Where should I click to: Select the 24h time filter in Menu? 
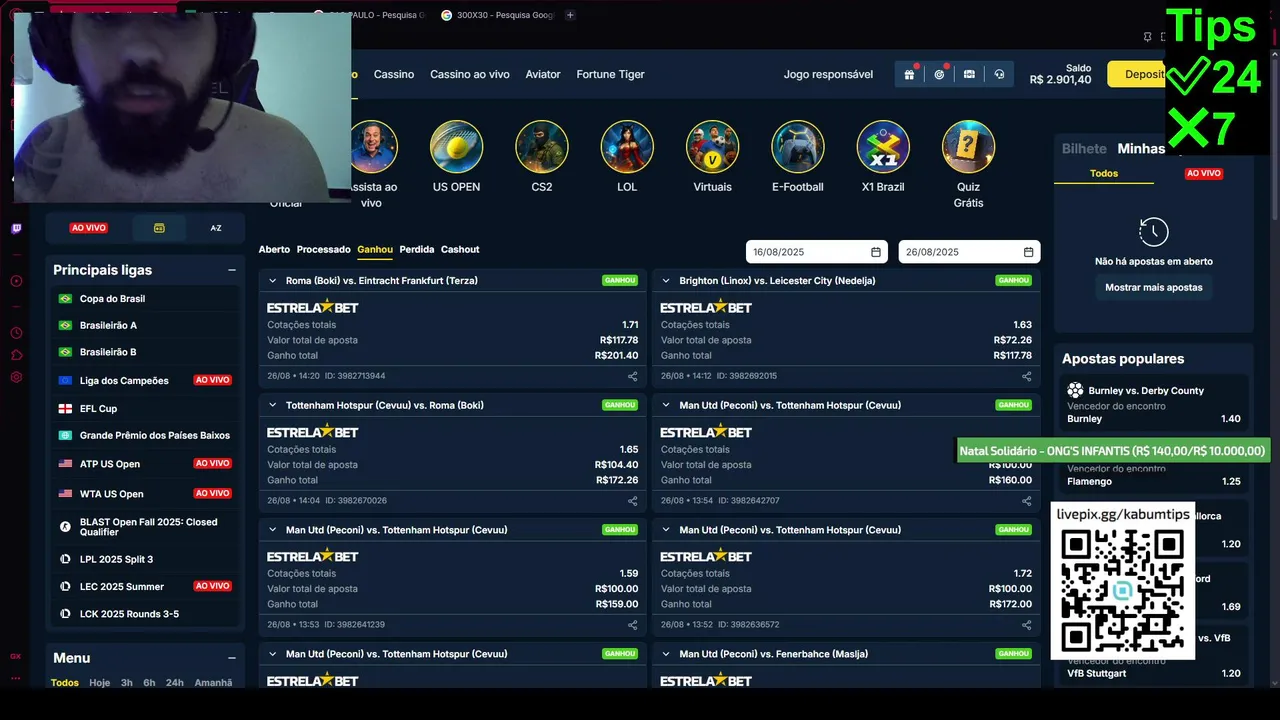175,683
